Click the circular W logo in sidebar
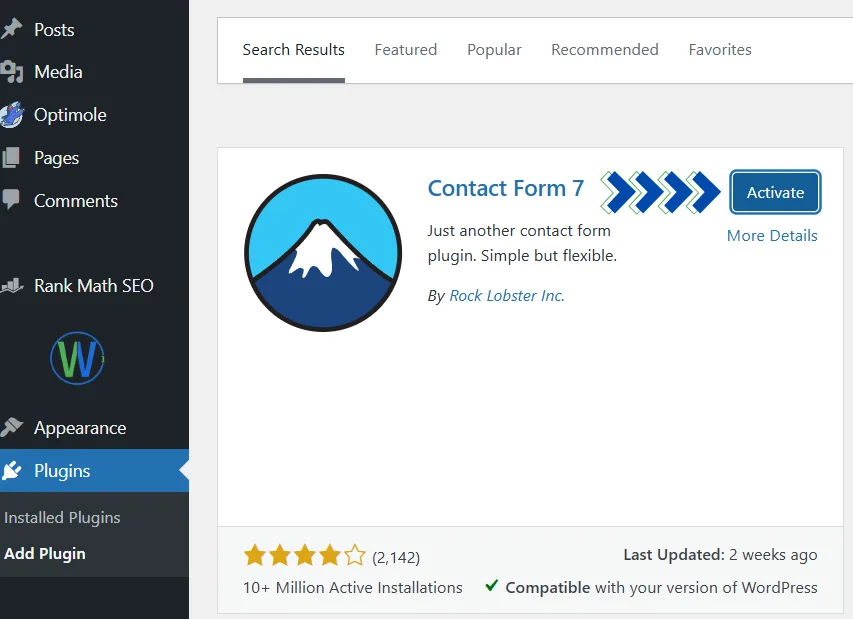This screenshot has width=853, height=619. pyautogui.click(x=77, y=357)
